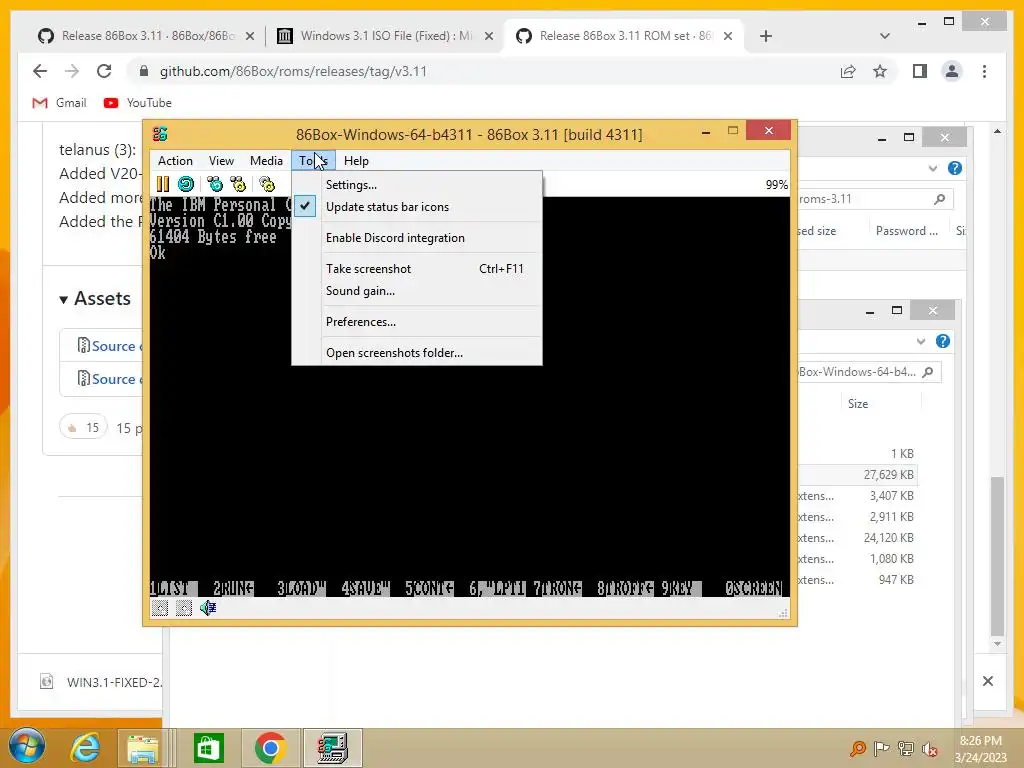Expand ribbon chevron in roms-3.11 window
This screenshot has height=768, width=1024.
pyautogui.click(x=933, y=168)
